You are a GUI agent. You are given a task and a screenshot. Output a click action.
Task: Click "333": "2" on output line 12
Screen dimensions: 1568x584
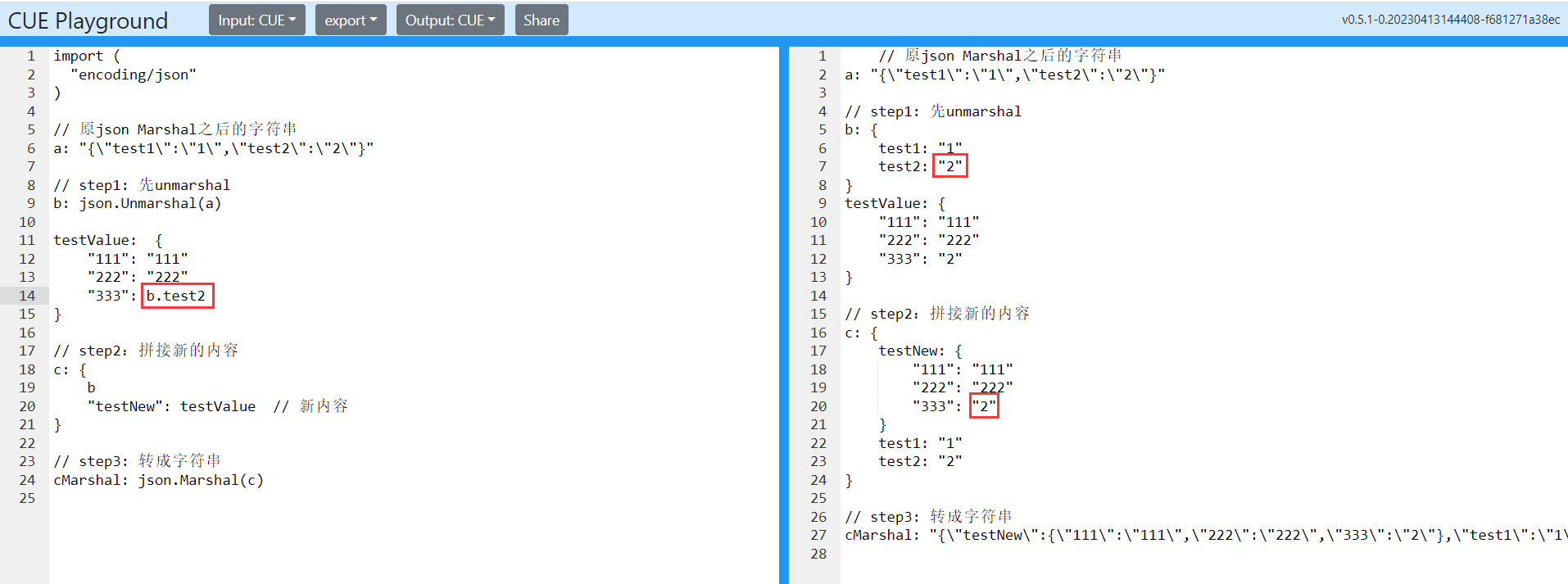coord(921,259)
